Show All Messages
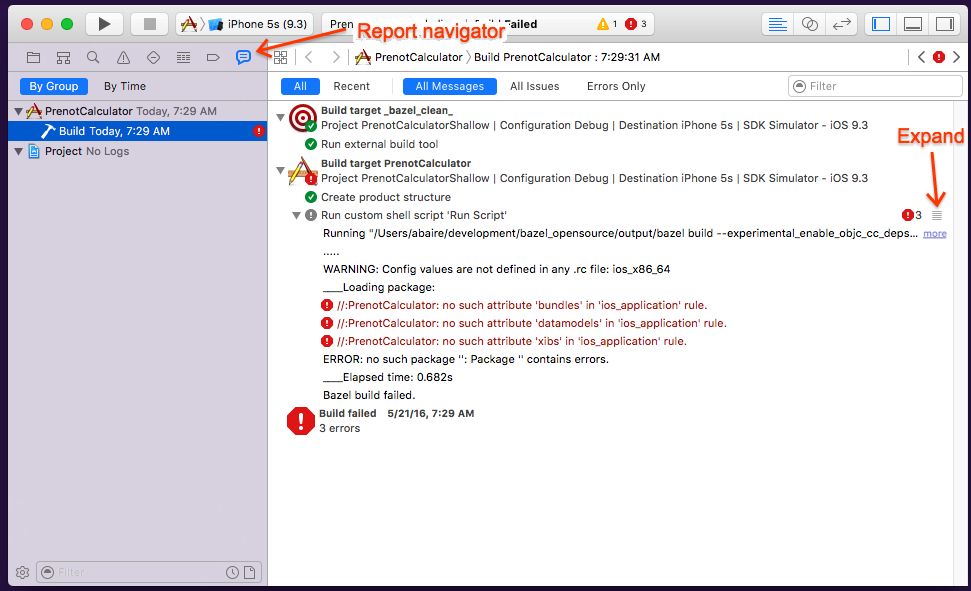Viewport: 971px width, 591px height. pos(450,86)
